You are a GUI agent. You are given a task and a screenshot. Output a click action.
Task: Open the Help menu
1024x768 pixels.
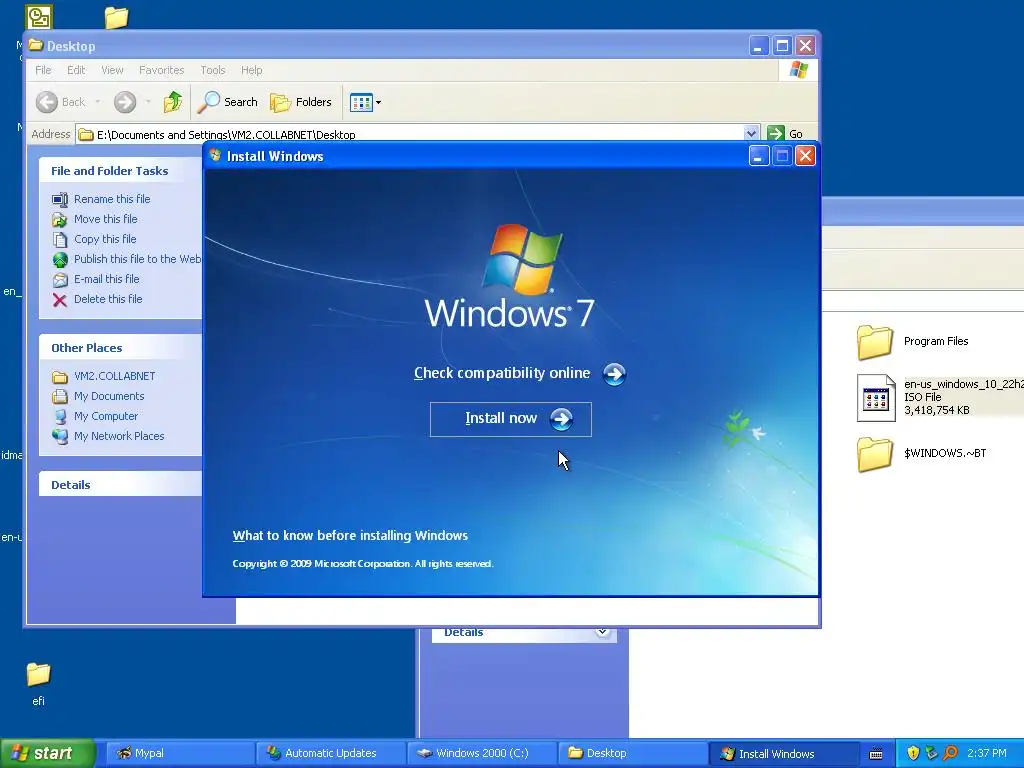point(251,70)
